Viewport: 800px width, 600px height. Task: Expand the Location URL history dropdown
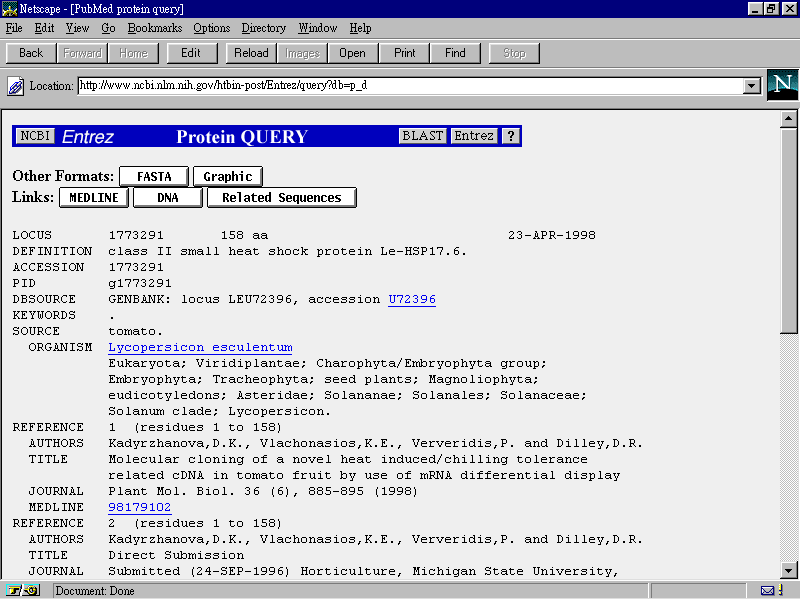pos(752,86)
